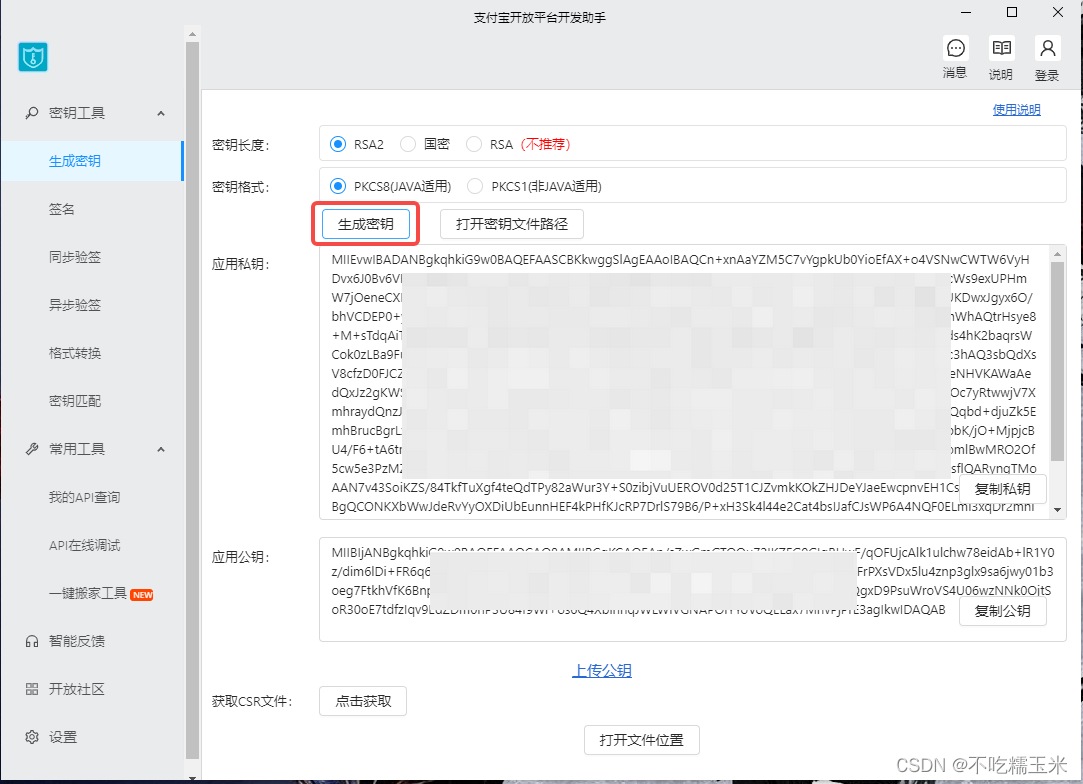
Task: Click the 复制公钥 button
Action: click(1002, 611)
